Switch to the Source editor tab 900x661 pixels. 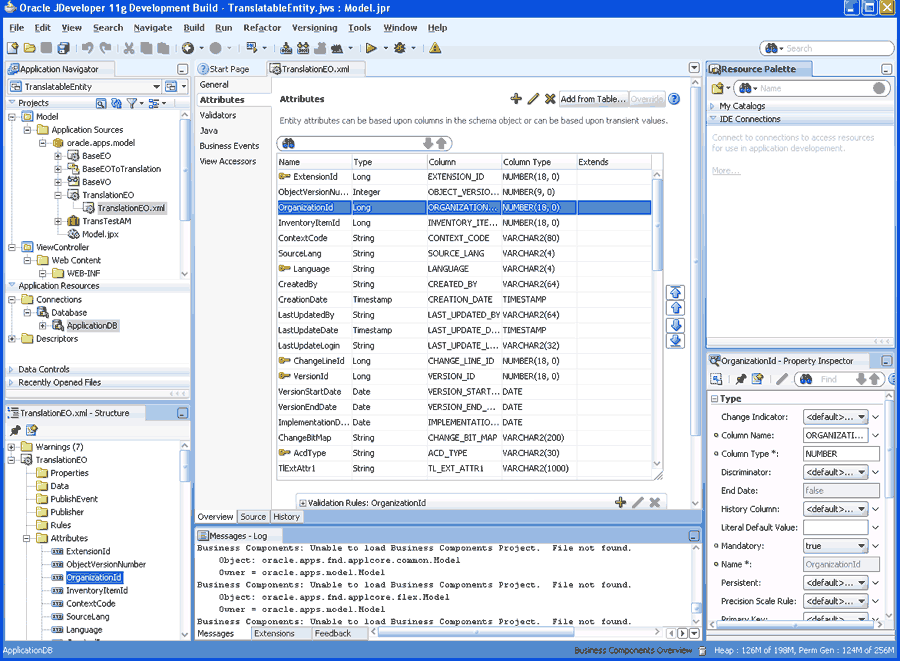coord(253,517)
